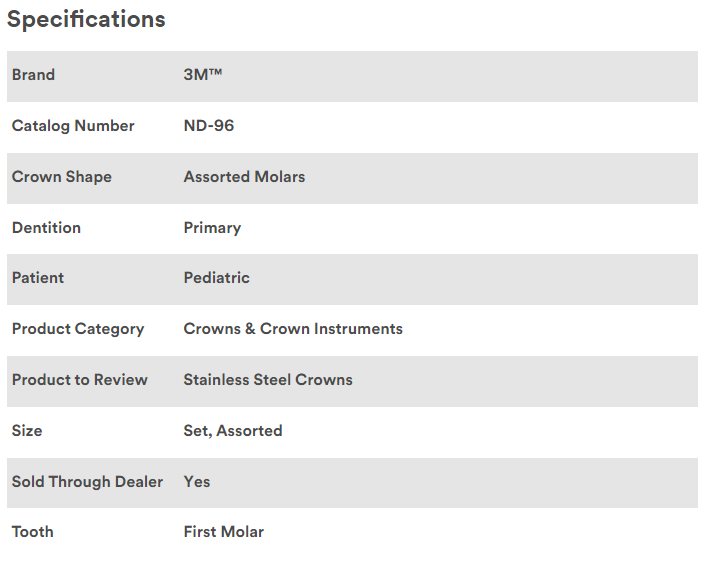Click the Patient label
Image resolution: width=711 pixels, height=565 pixels.
pyautogui.click(x=38, y=278)
